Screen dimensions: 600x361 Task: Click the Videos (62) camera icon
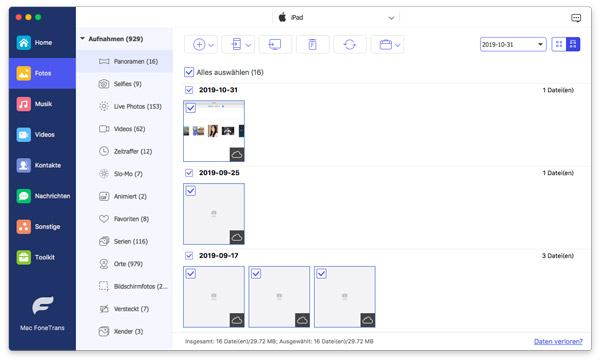[x=104, y=129]
